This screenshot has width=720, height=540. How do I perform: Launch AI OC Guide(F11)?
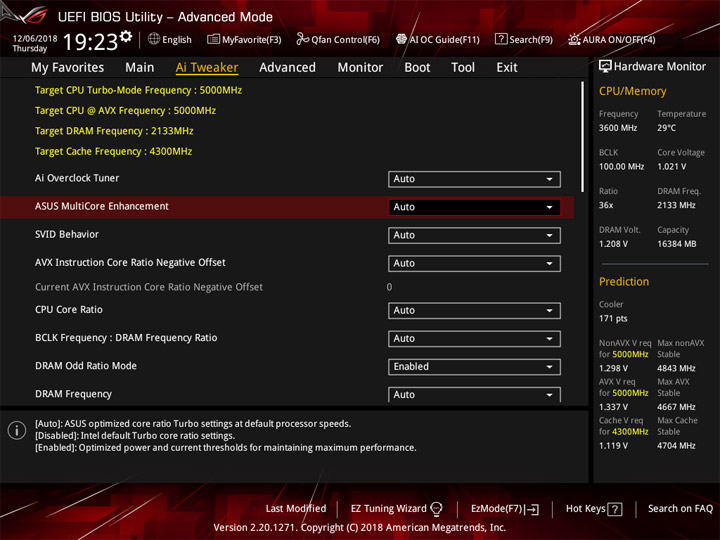(438, 39)
